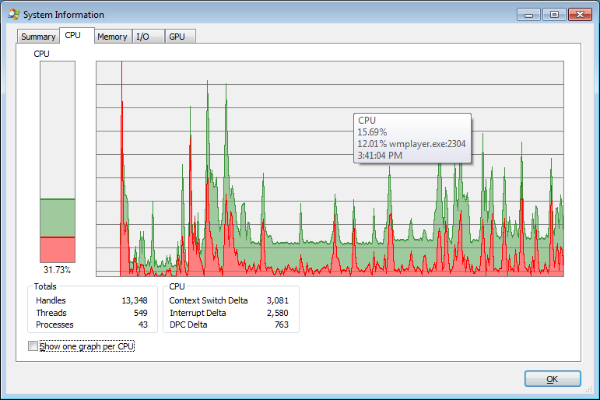Minimize the System Information window
This screenshot has height=400, width=600.
click(x=530, y=14)
